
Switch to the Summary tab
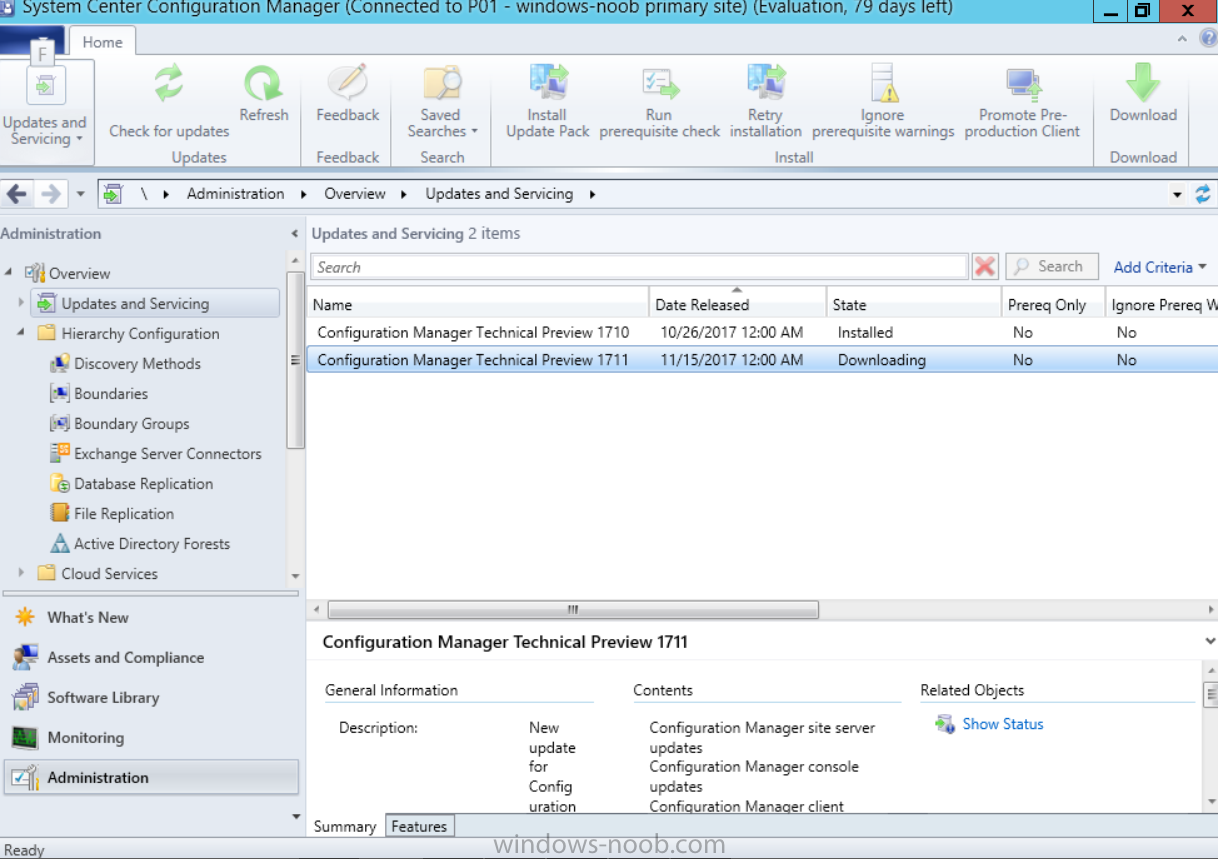(345, 826)
